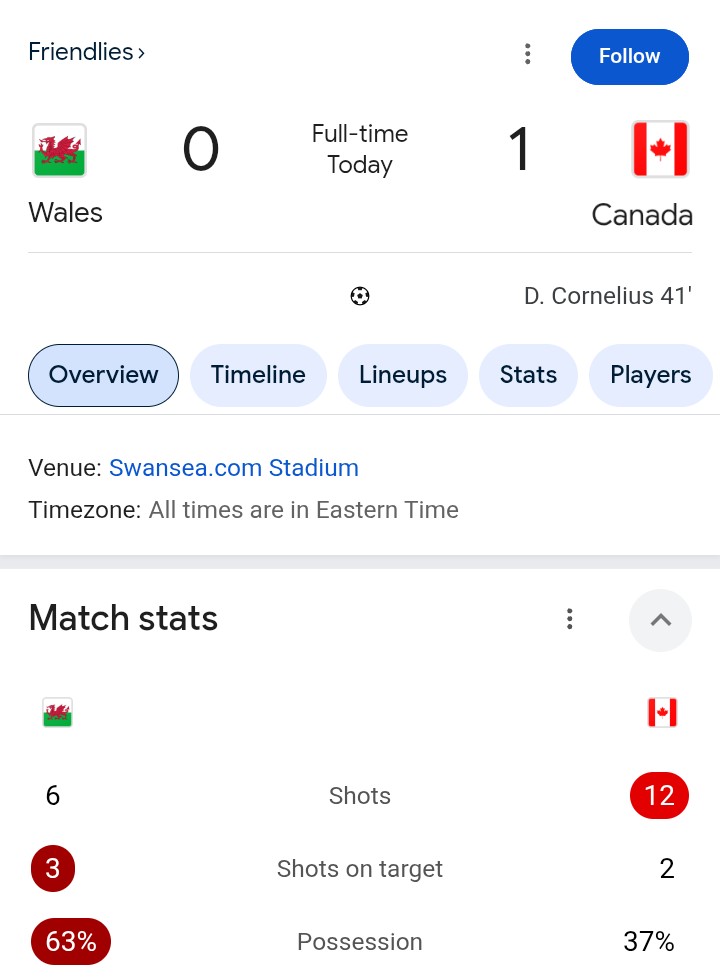720x978 pixels.
Task: Click the soccer ball goal icon
Action: click(360, 296)
